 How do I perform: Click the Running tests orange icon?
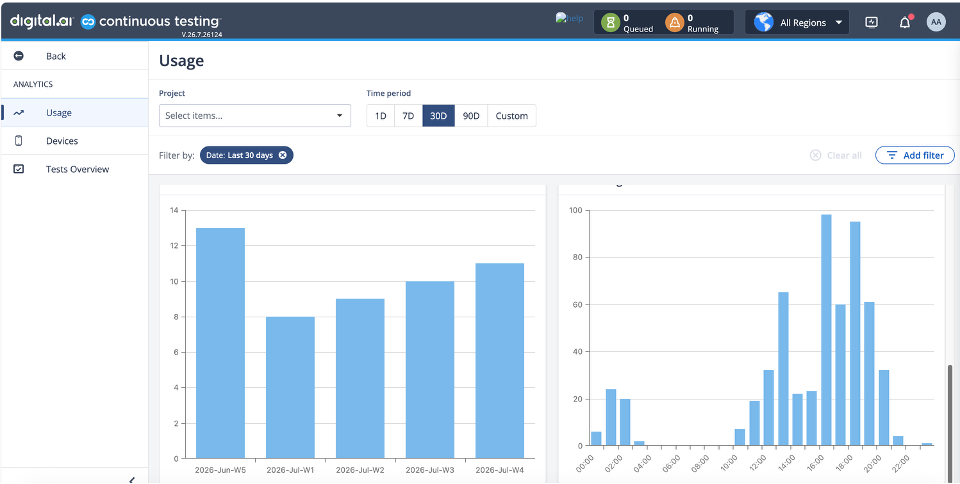coord(675,23)
